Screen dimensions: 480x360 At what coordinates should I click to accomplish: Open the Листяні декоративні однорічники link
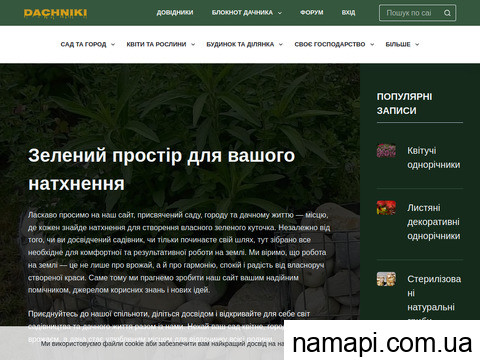[433, 222]
